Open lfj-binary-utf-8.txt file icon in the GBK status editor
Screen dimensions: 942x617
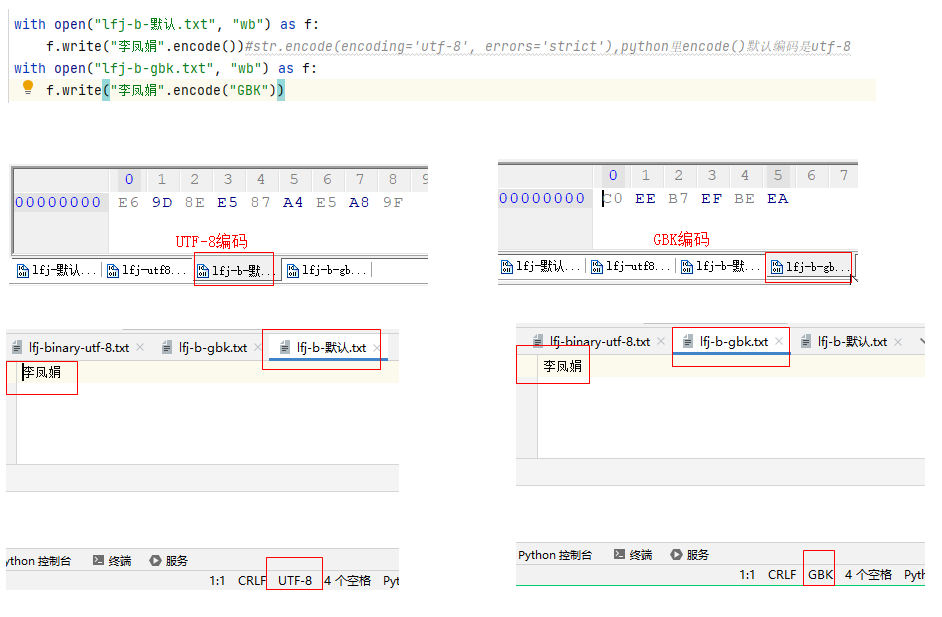point(539,342)
